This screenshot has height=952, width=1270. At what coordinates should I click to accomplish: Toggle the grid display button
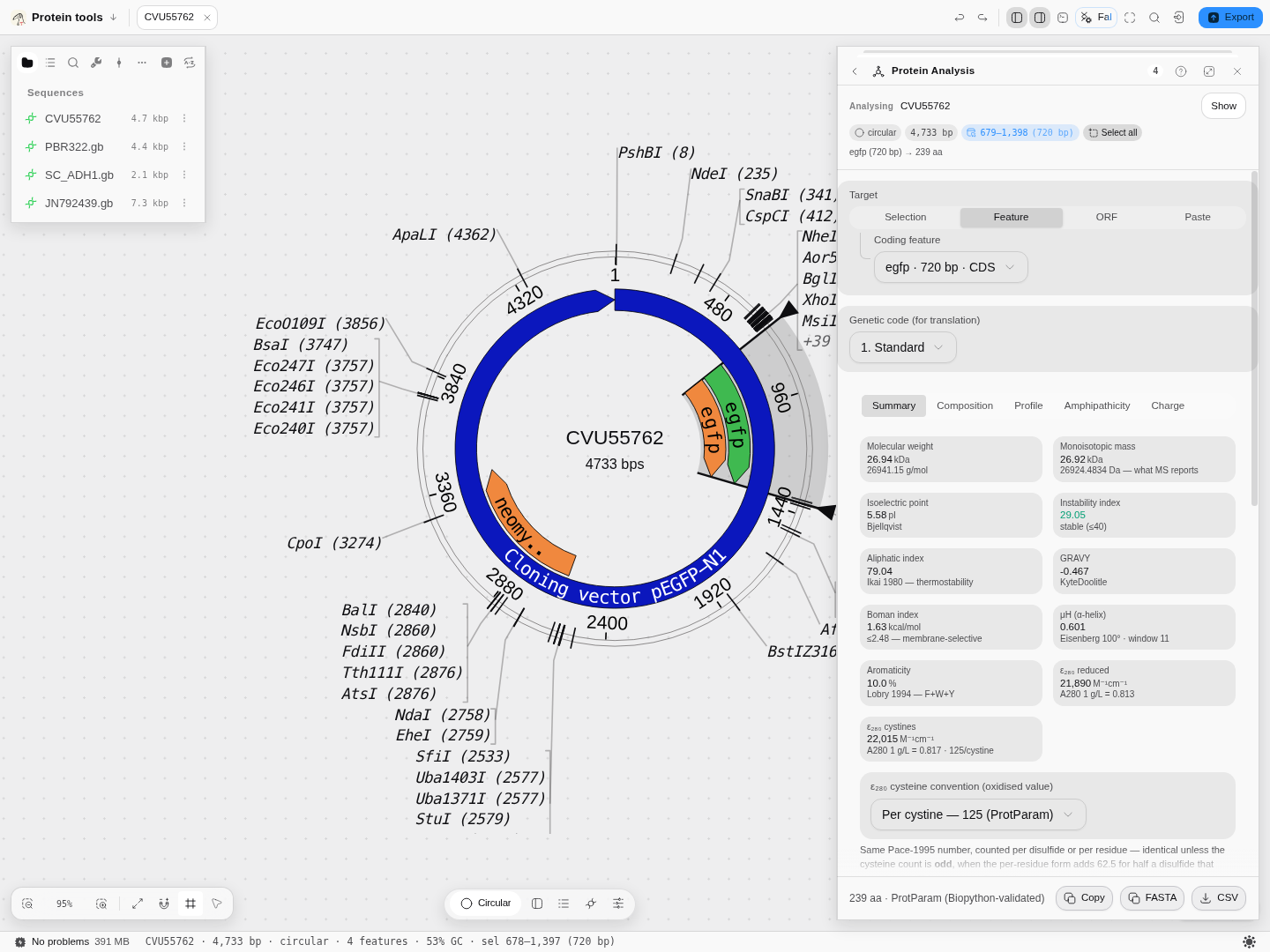(190, 904)
